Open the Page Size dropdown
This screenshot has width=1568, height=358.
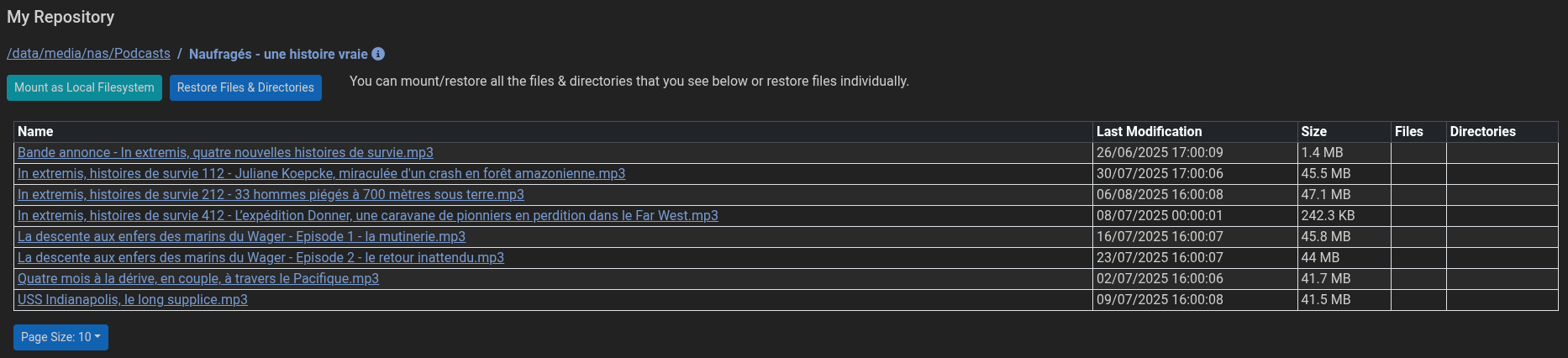61,337
